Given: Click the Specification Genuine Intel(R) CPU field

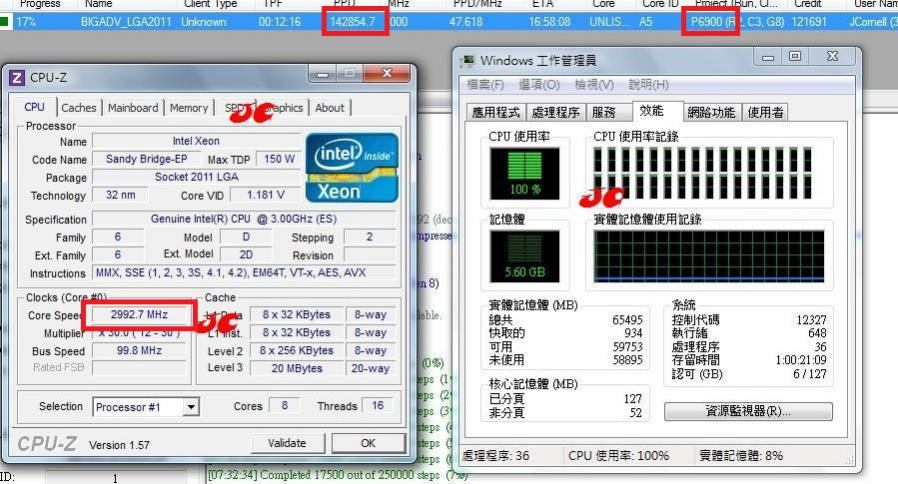Looking at the screenshot, I should coord(244,219).
